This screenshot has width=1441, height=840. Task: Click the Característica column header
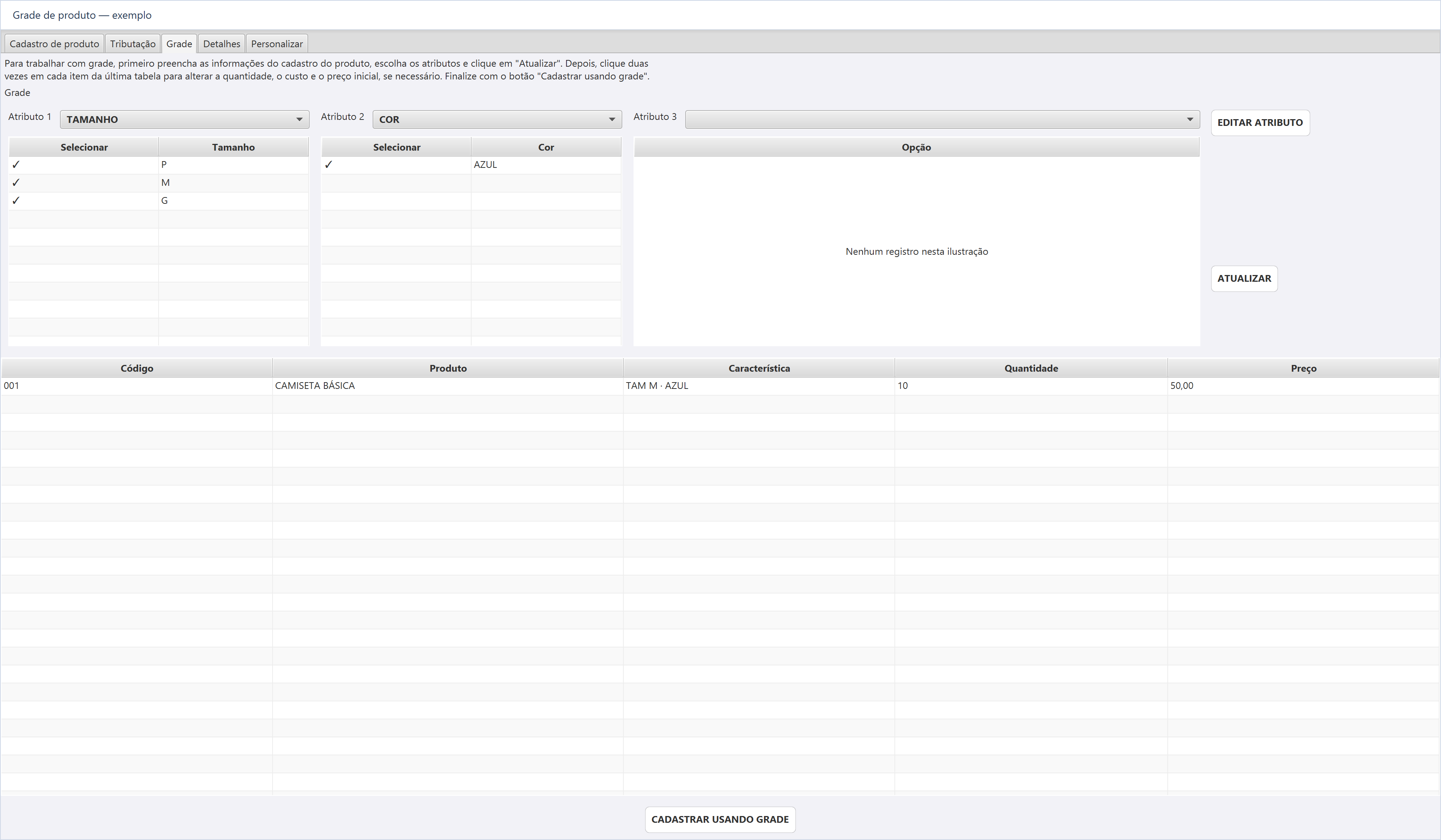(x=759, y=369)
